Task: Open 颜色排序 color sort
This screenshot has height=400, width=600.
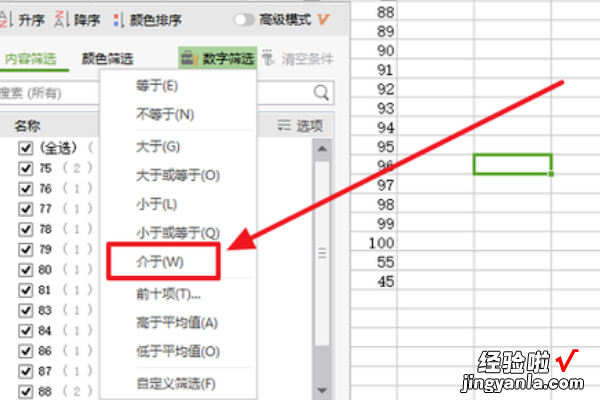Action: (148, 20)
